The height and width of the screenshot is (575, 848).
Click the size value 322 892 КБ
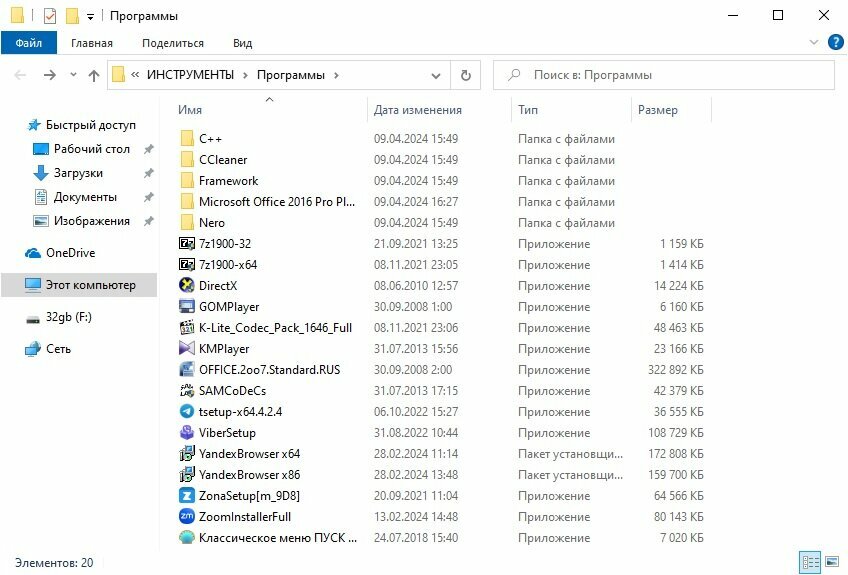click(x=675, y=370)
